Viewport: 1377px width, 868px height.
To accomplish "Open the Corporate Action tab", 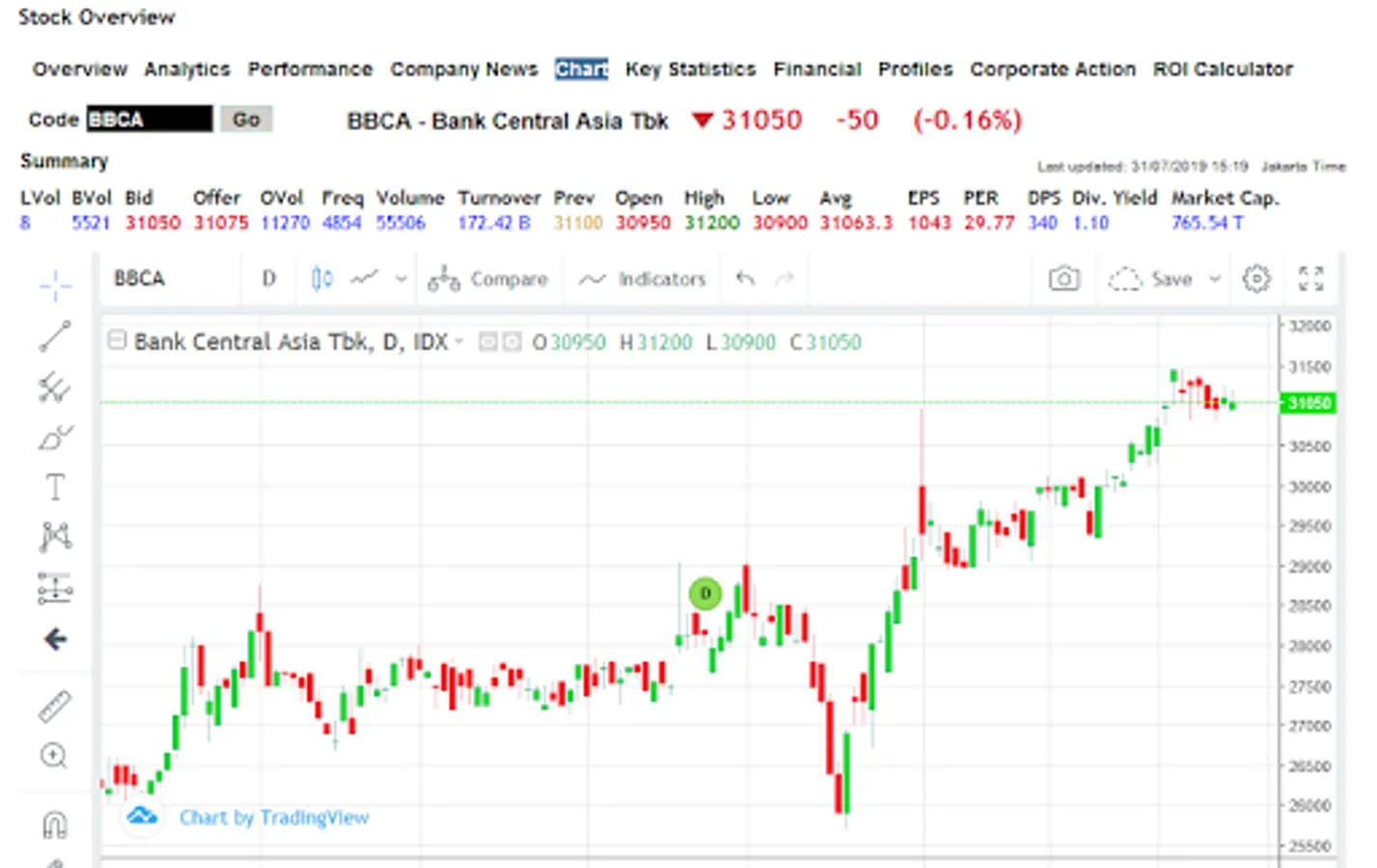I will click(x=1053, y=69).
